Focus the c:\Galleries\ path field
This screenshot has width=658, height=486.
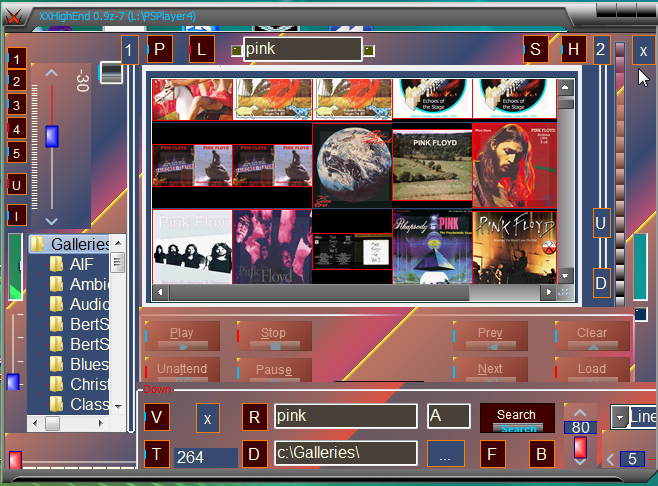[x=346, y=453]
